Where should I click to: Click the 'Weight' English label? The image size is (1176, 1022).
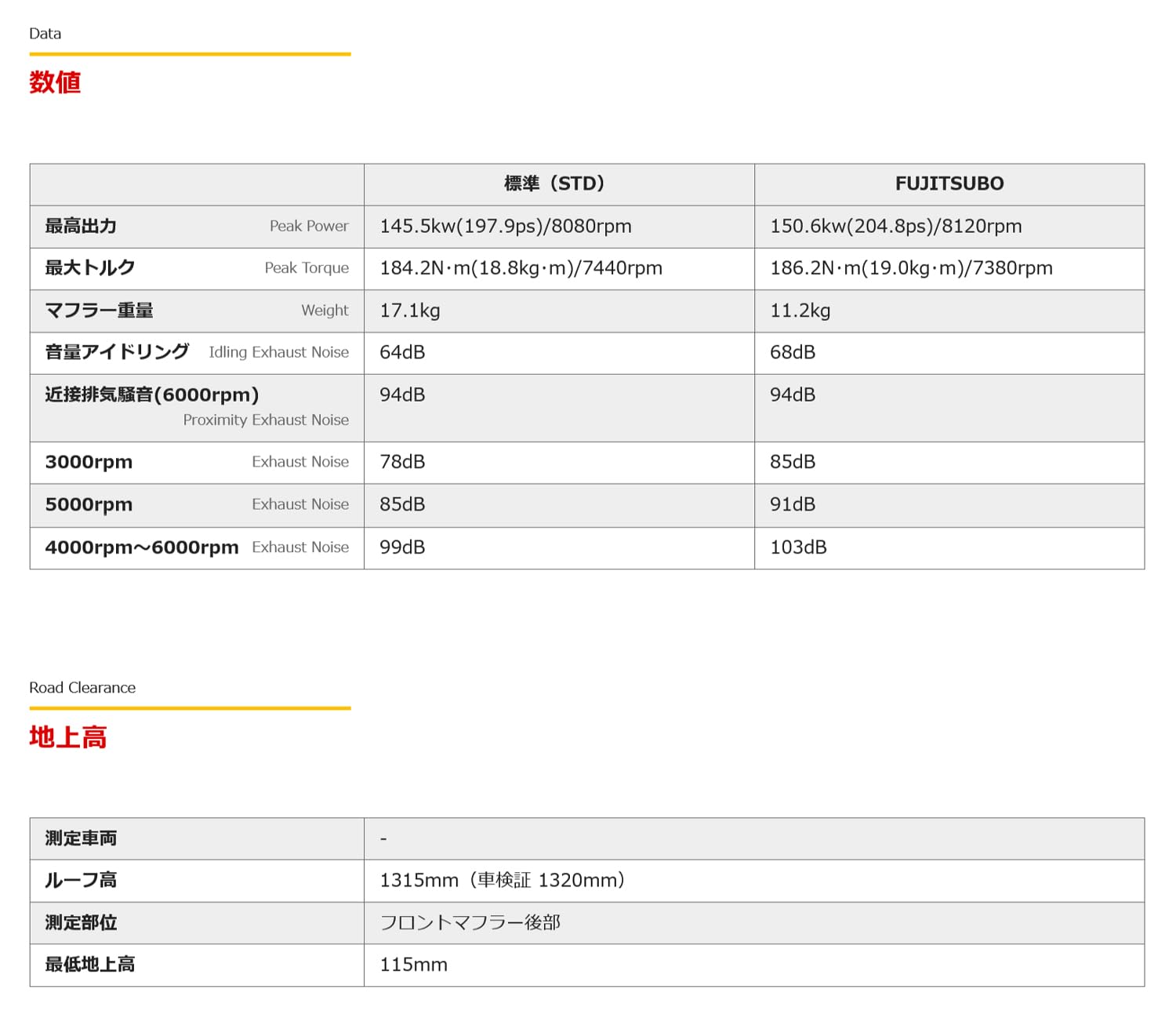tap(325, 311)
